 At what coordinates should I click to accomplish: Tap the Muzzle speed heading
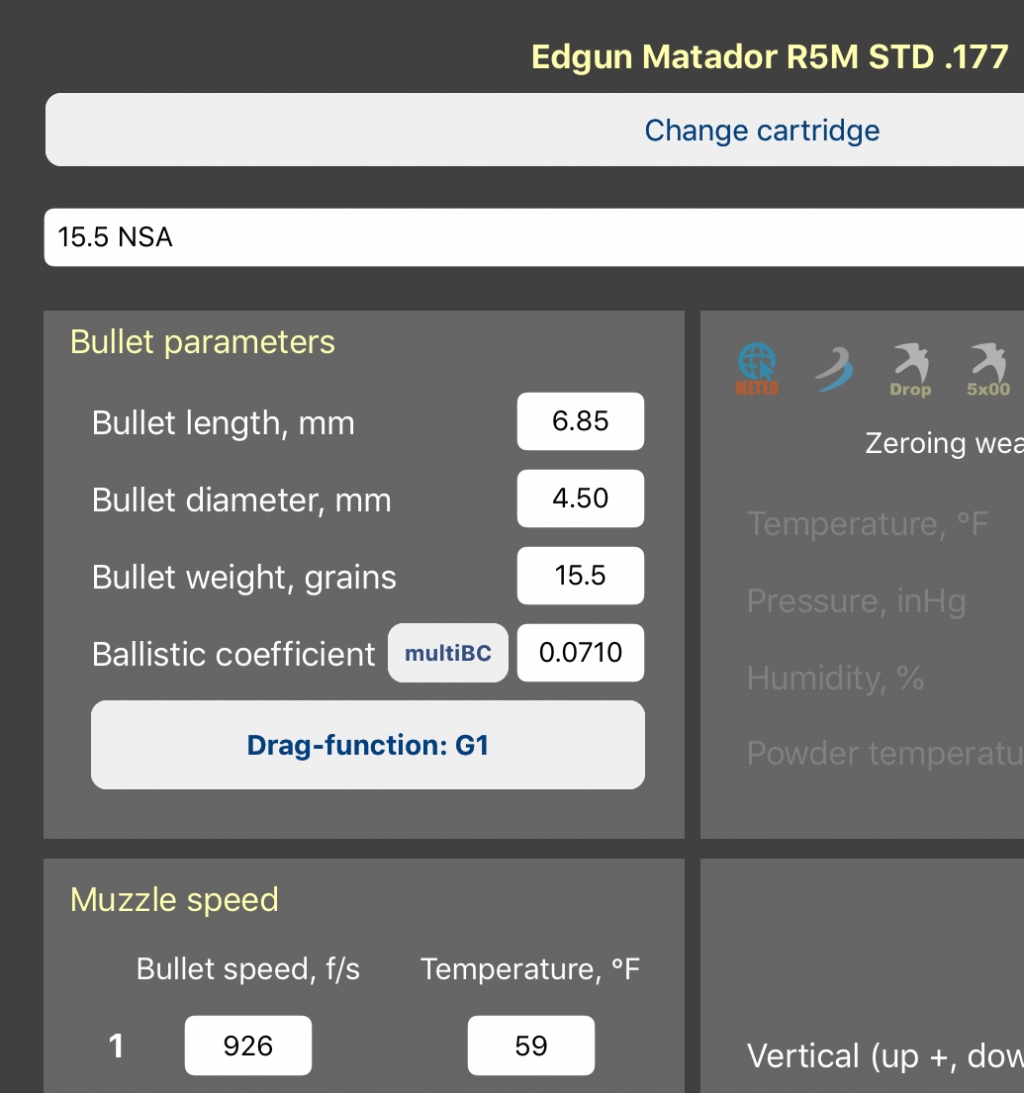(174, 900)
